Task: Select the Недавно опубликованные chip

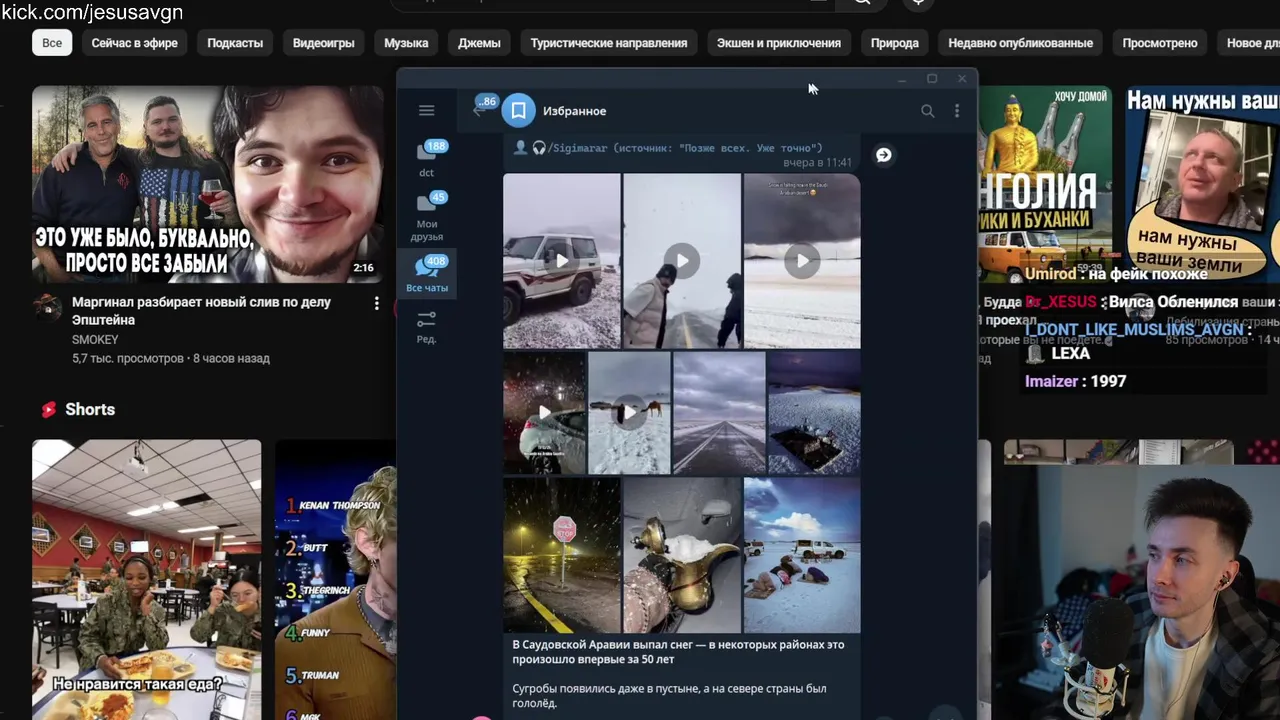Action: tap(1020, 43)
